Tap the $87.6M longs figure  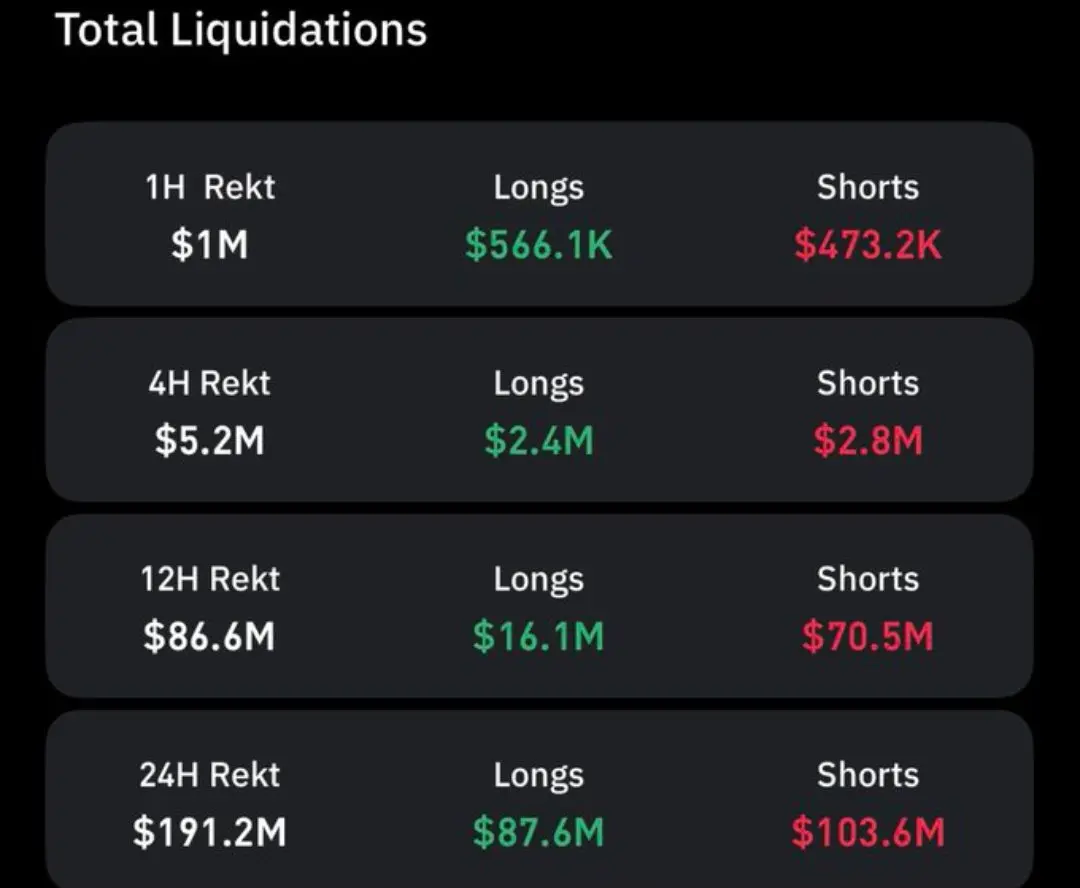coord(538,833)
